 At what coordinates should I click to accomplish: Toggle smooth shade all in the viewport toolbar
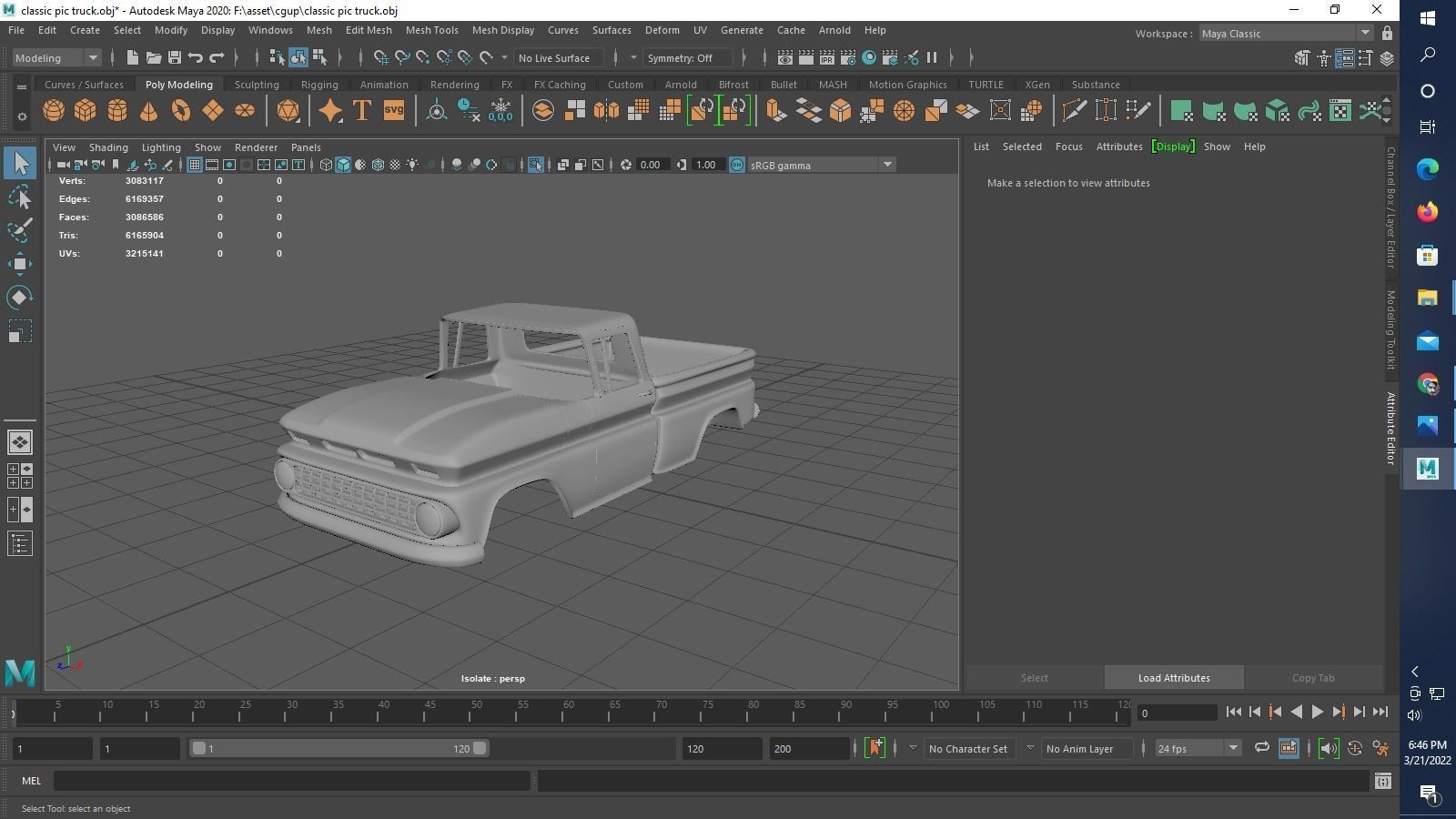click(343, 165)
